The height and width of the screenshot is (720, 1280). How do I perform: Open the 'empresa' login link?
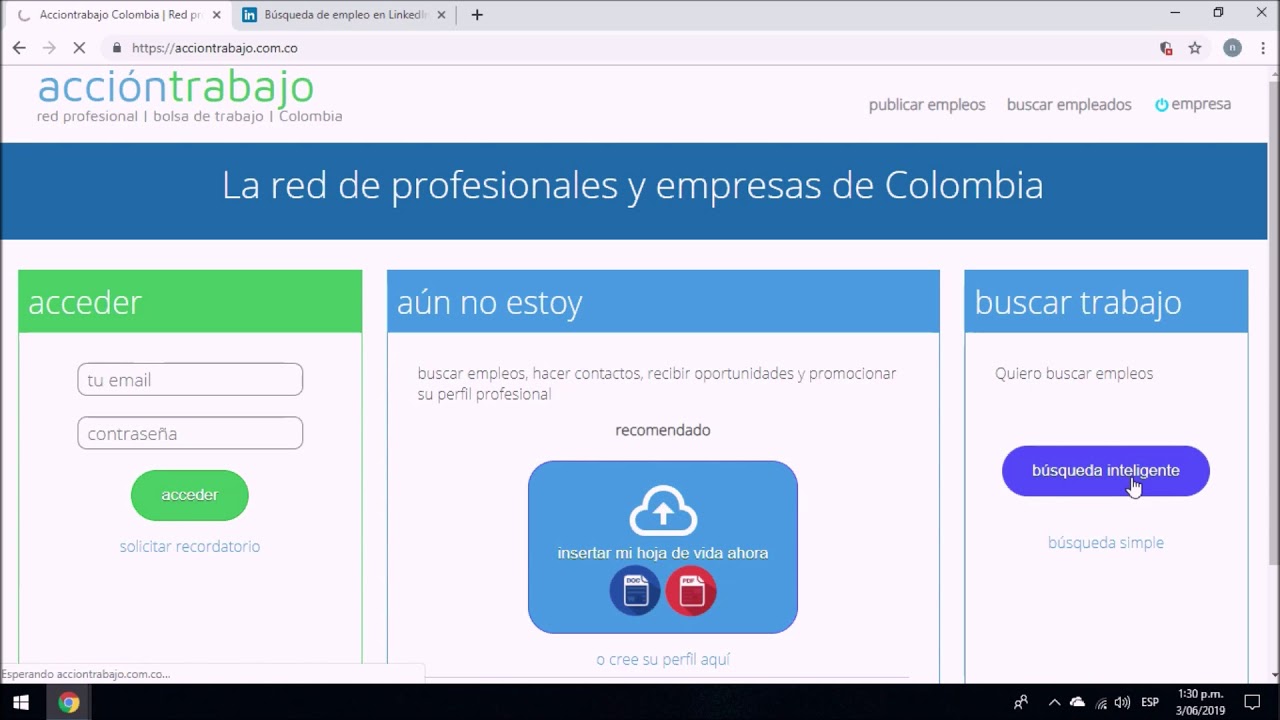(1193, 104)
